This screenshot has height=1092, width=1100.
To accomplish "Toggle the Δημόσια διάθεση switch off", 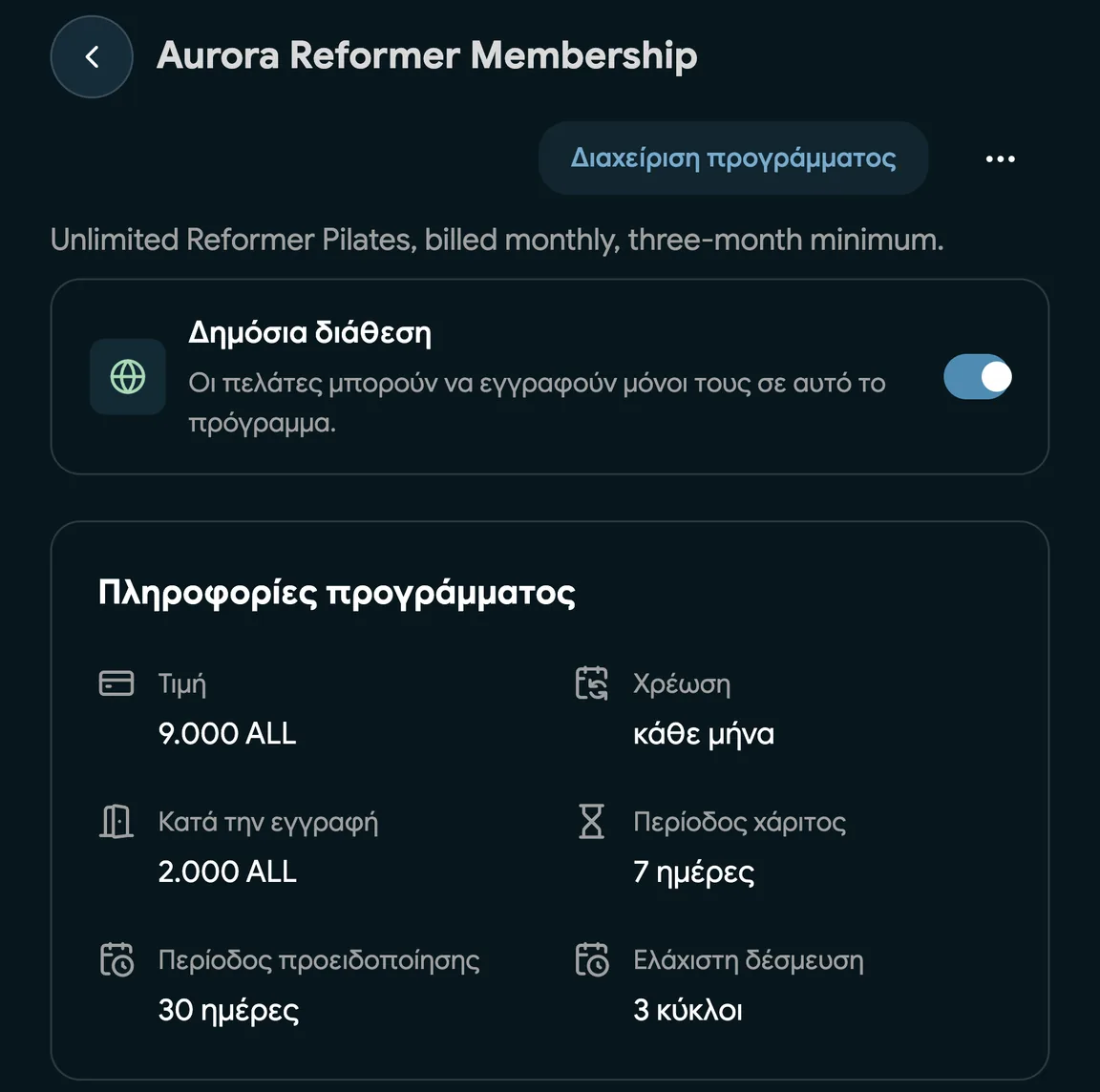I will pyautogui.click(x=977, y=377).
